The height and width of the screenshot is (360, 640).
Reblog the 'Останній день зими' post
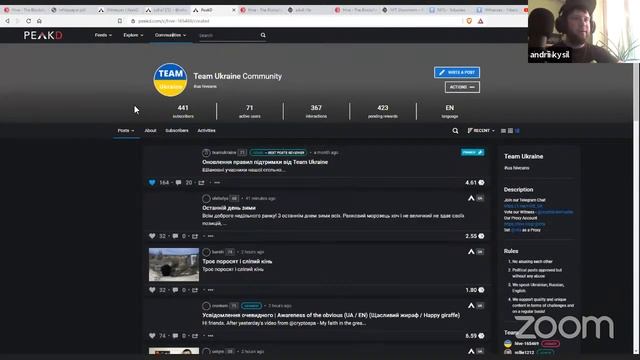coord(195,236)
